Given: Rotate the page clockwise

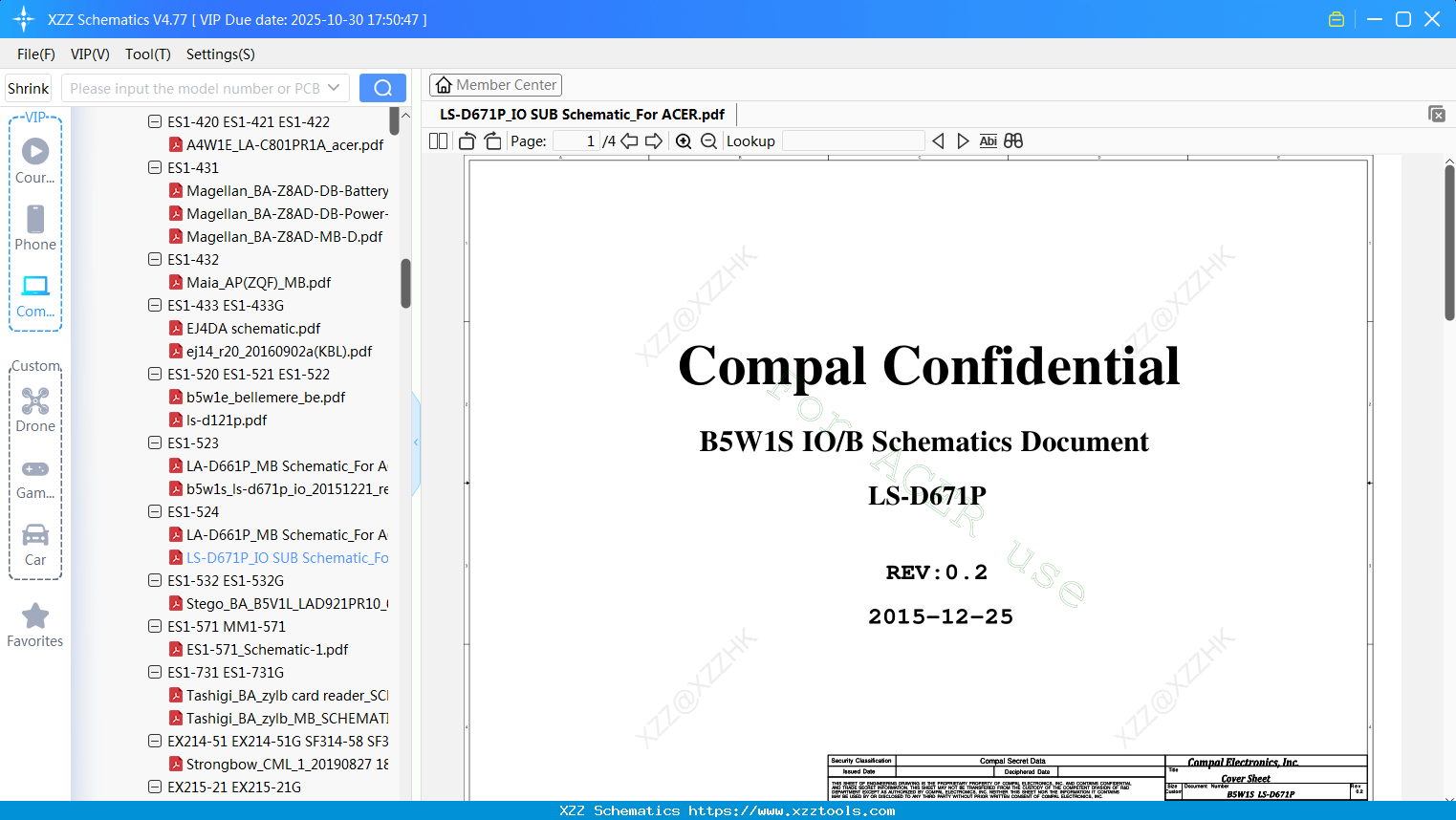Looking at the screenshot, I should [x=492, y=141].
